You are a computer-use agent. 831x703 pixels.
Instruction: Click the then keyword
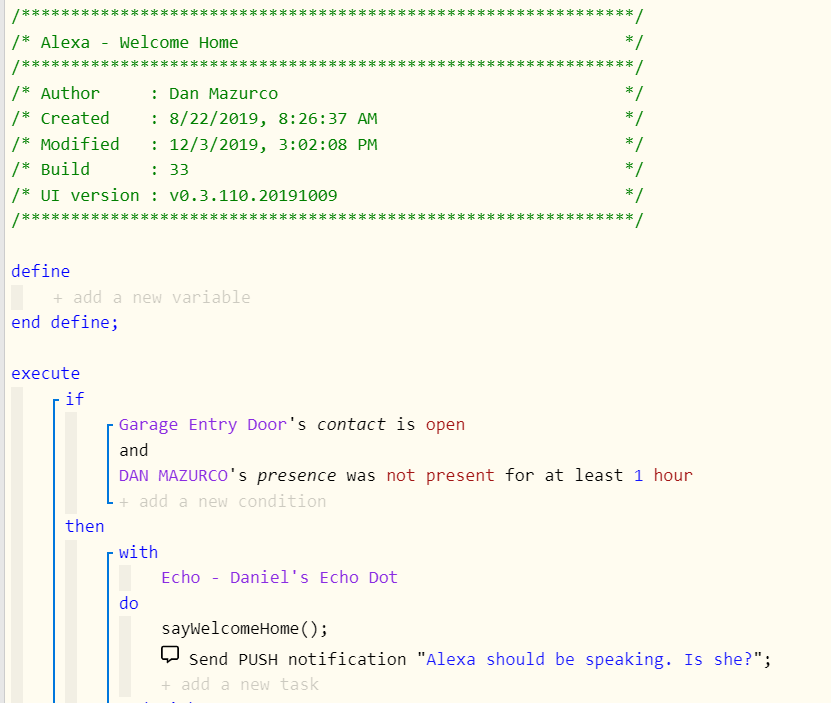pyautogui.click(x=84, y=526)
